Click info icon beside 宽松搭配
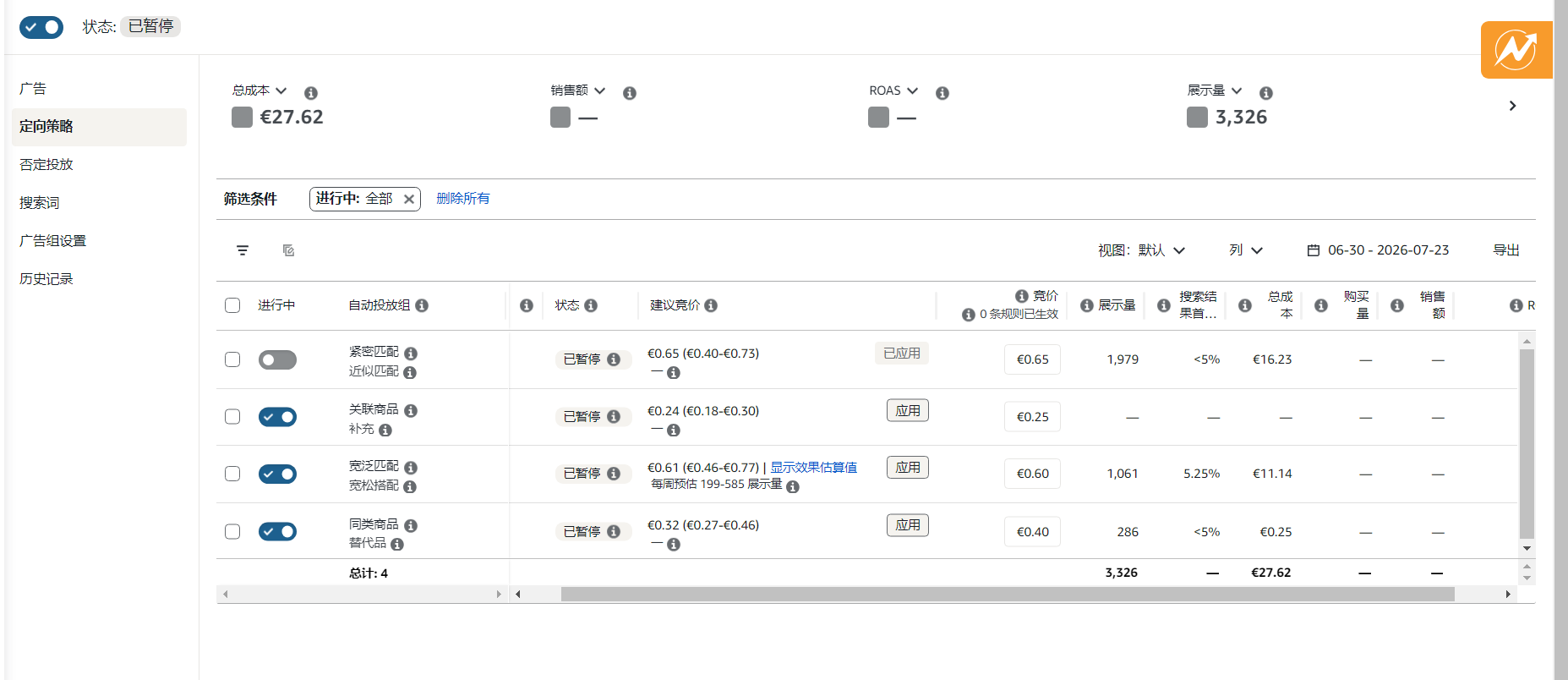Image resolution: width=1568 pixels, height=680 pixels. (410, 487)
